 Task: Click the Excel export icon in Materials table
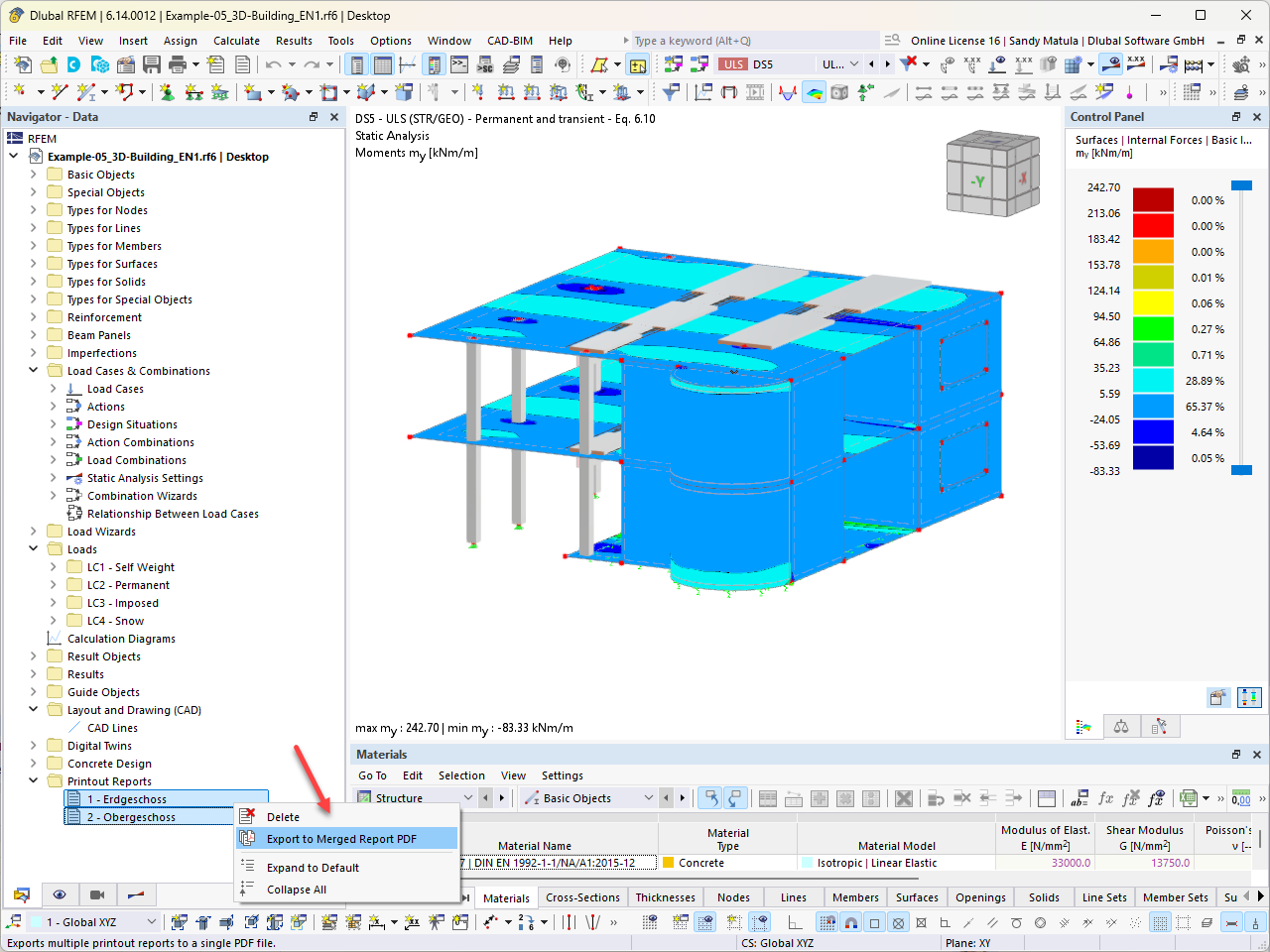point(1189,798)
